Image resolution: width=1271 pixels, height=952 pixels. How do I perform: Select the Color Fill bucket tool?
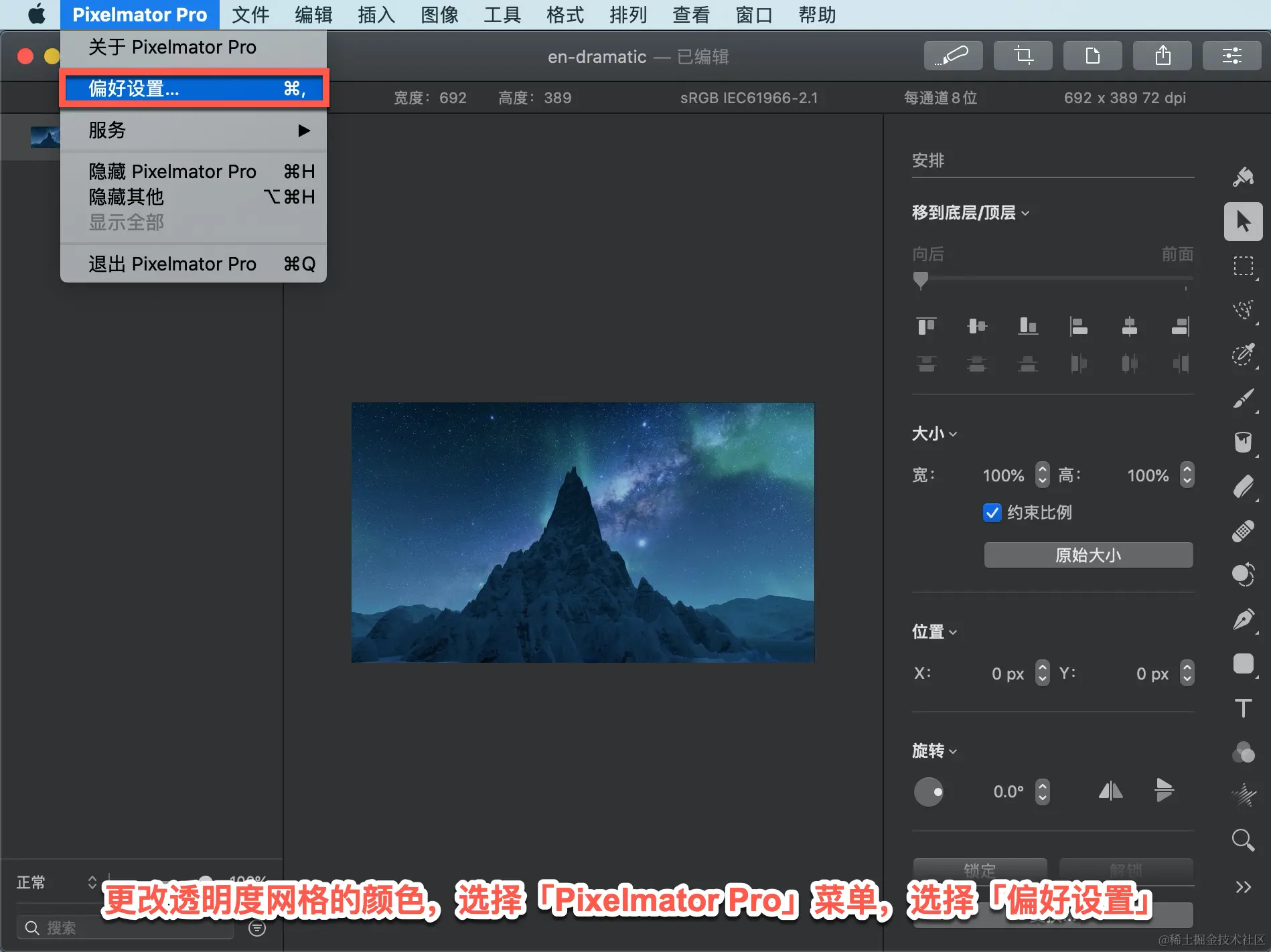coord(1244,443)
